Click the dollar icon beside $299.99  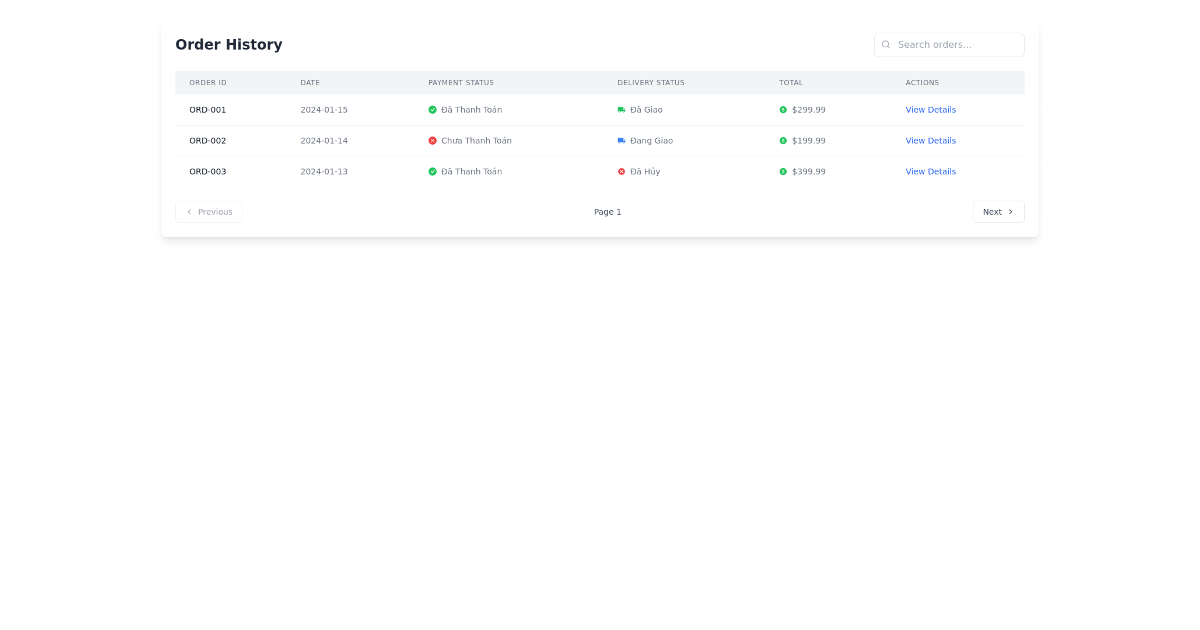783,110
